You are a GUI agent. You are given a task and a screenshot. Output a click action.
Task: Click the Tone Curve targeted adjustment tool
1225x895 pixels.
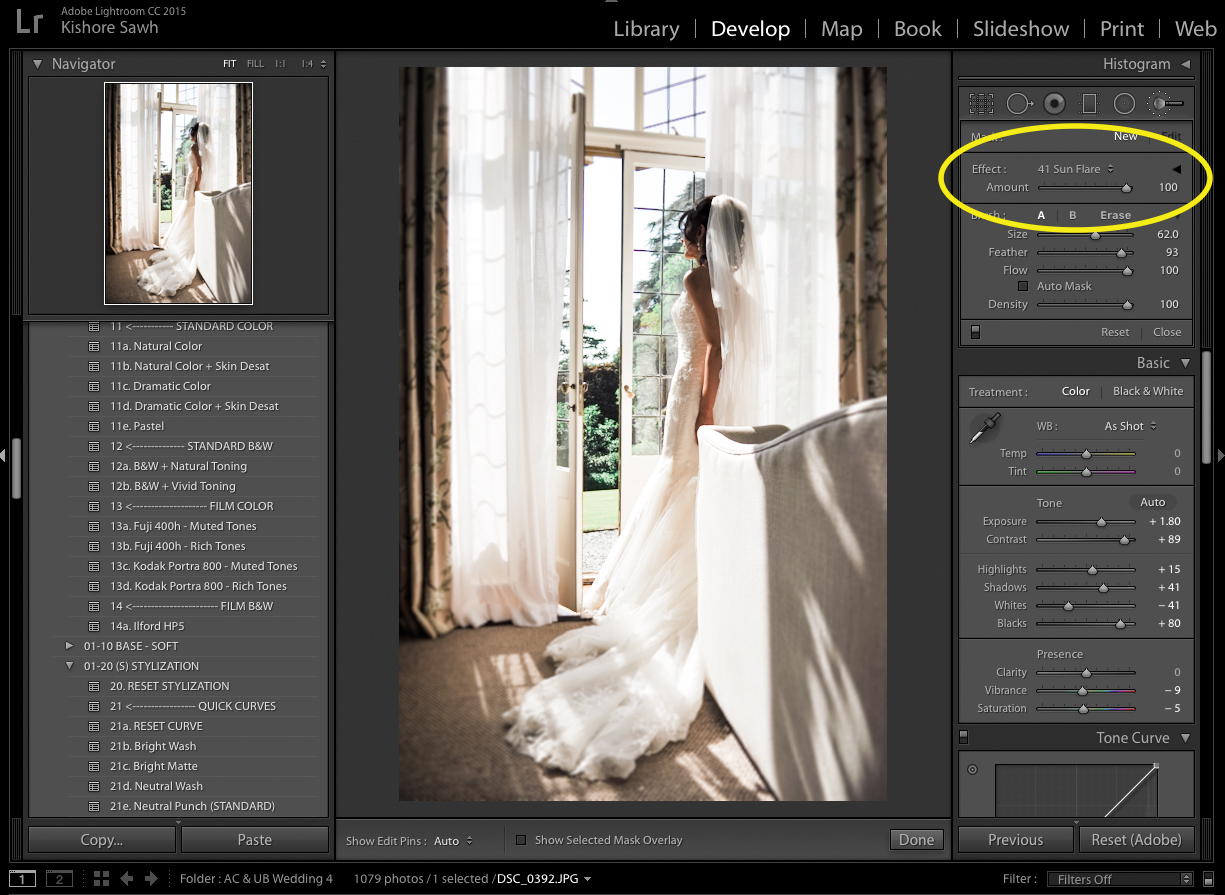tap(972, 769)
